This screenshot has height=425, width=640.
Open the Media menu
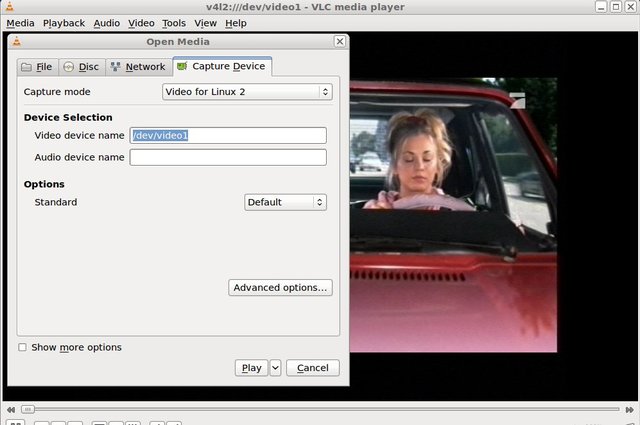(x=20, y=23)
